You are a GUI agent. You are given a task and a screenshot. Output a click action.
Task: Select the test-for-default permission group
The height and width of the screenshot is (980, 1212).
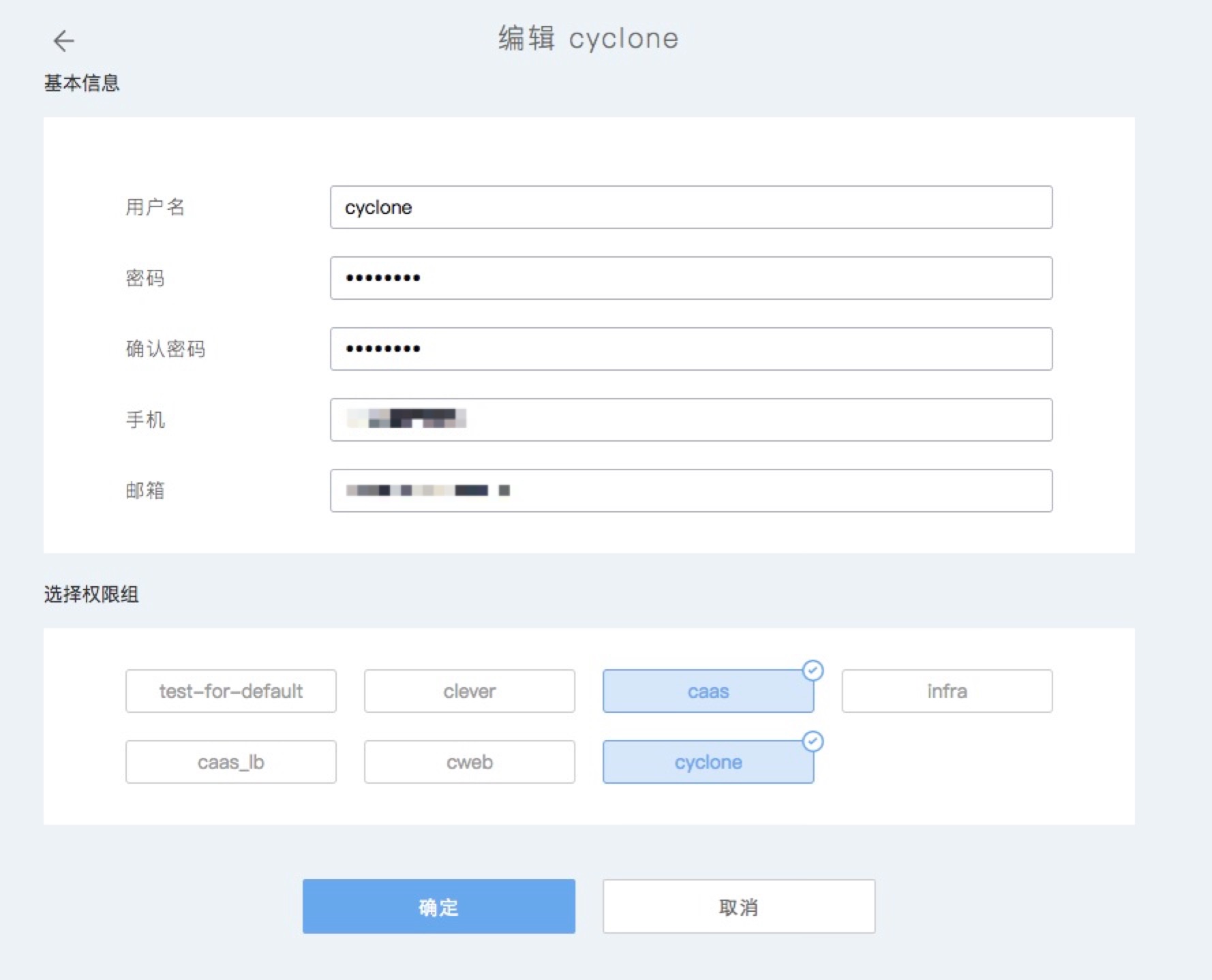pos(230,691)
